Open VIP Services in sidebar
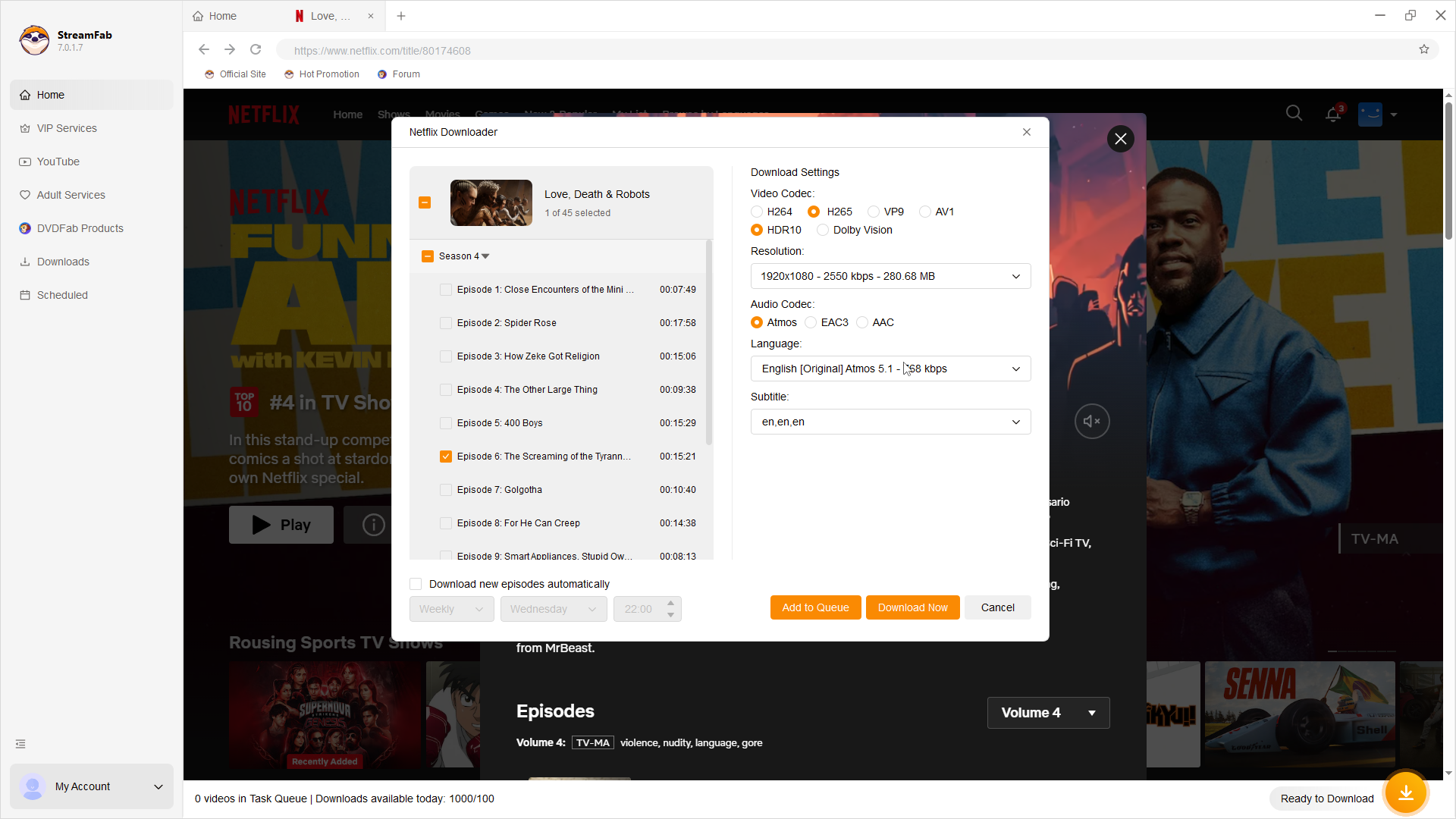Viewport: 1456px width, 819px height. coord(92,128)
